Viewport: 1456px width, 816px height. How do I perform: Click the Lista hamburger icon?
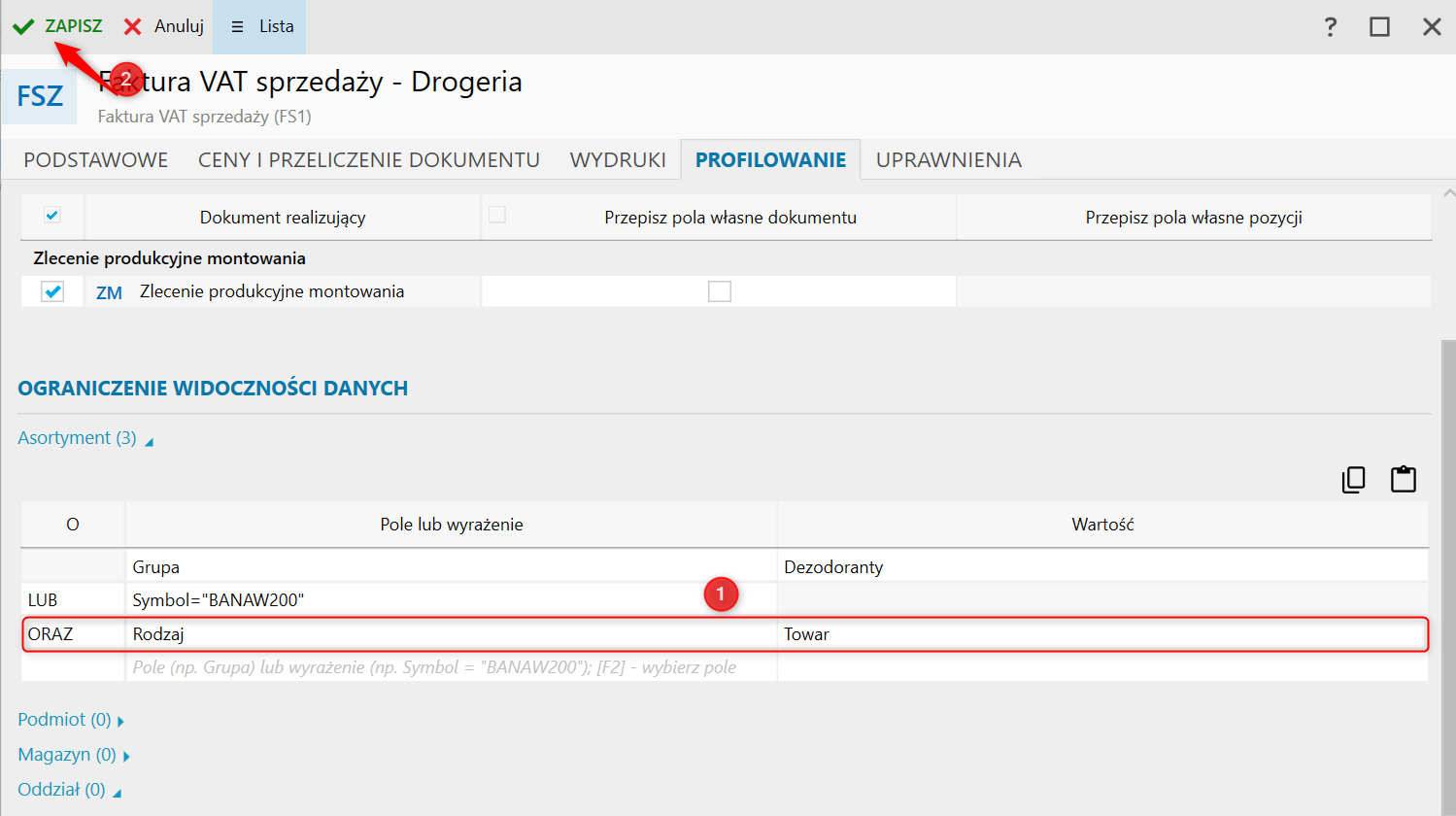click(237, 27)
